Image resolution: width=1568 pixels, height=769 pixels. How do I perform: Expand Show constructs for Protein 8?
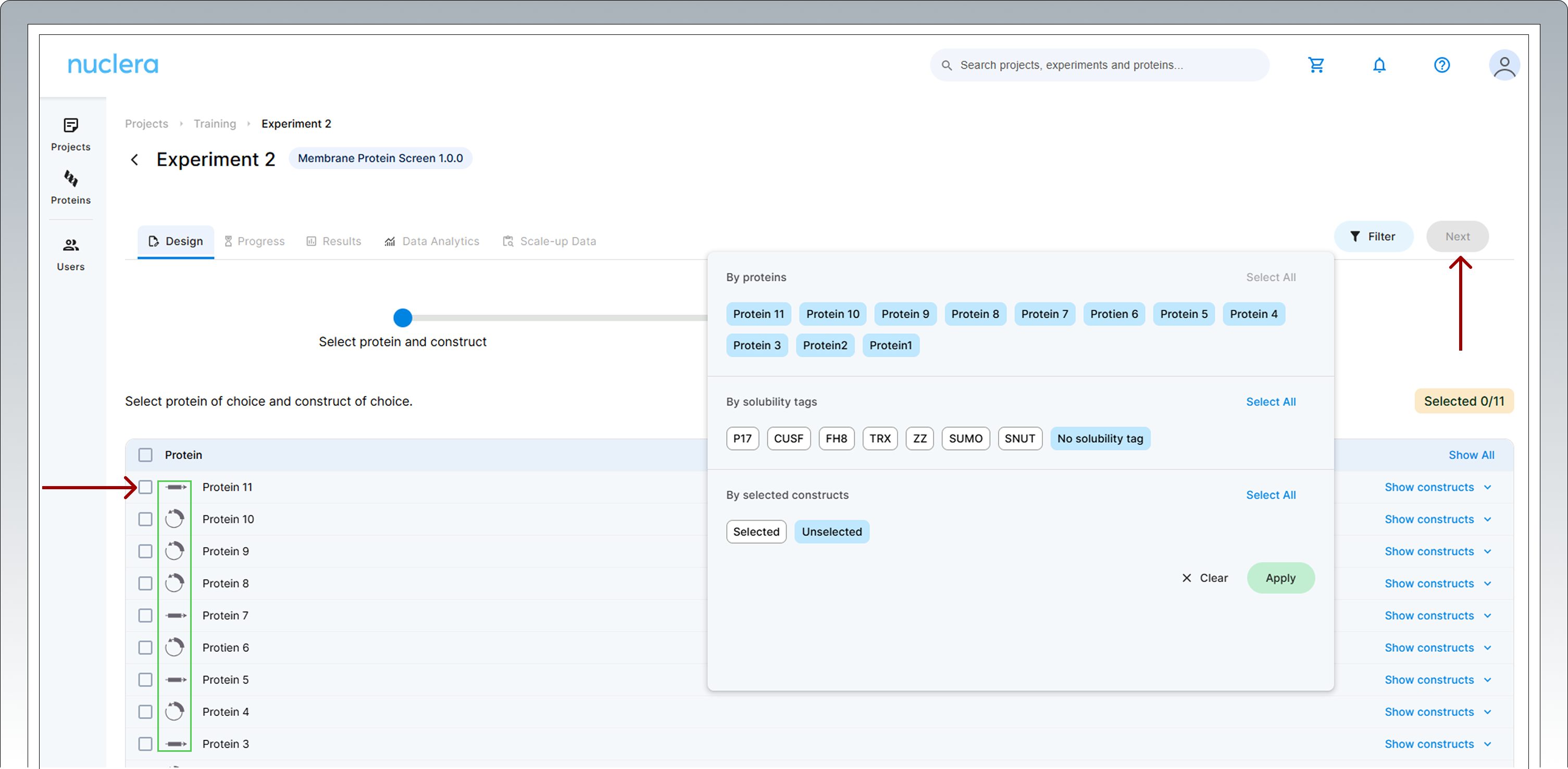click(x=1438, y=584)
